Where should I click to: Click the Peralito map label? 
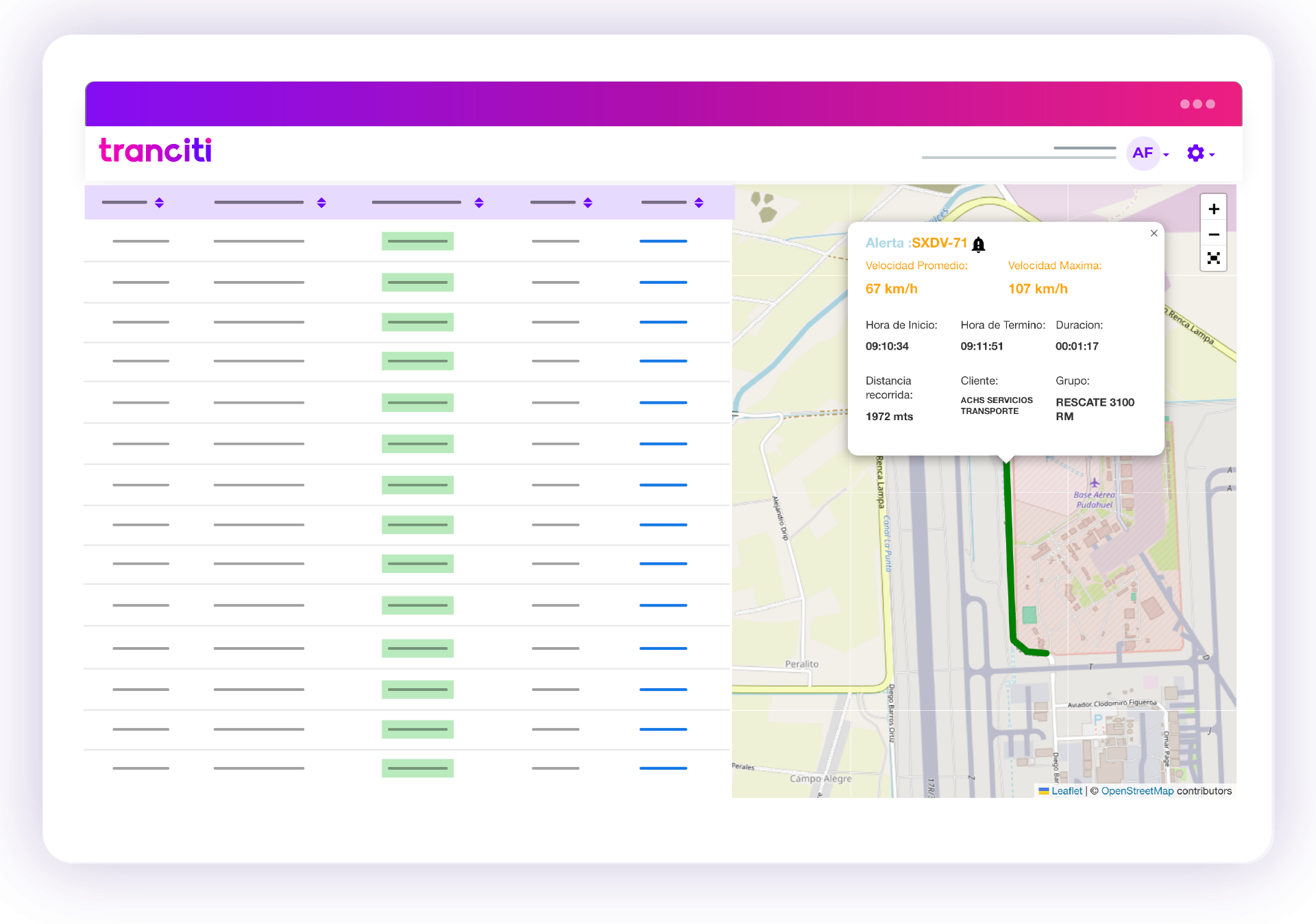801,664
